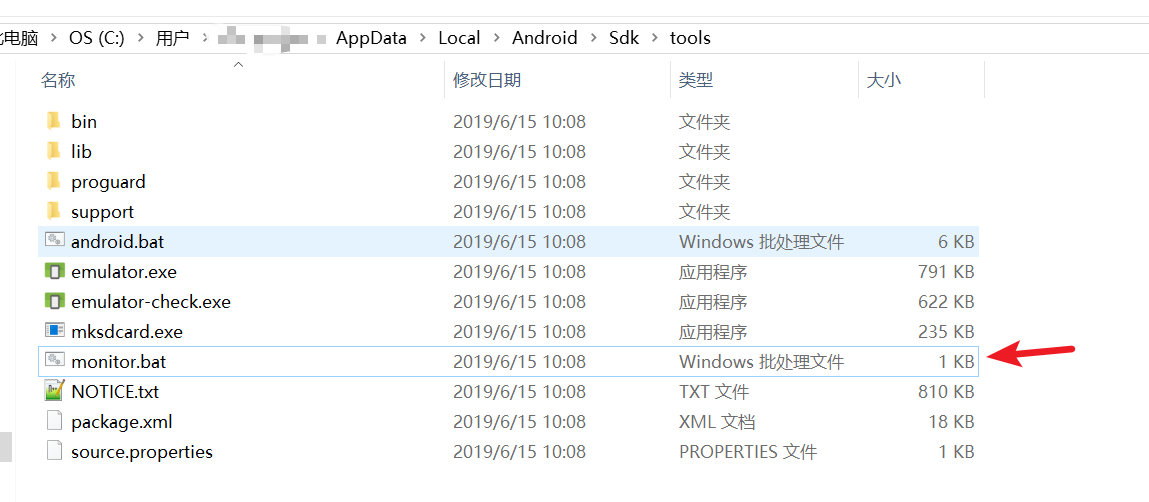
Task: Select the support file name
Action: pos(103,212)
